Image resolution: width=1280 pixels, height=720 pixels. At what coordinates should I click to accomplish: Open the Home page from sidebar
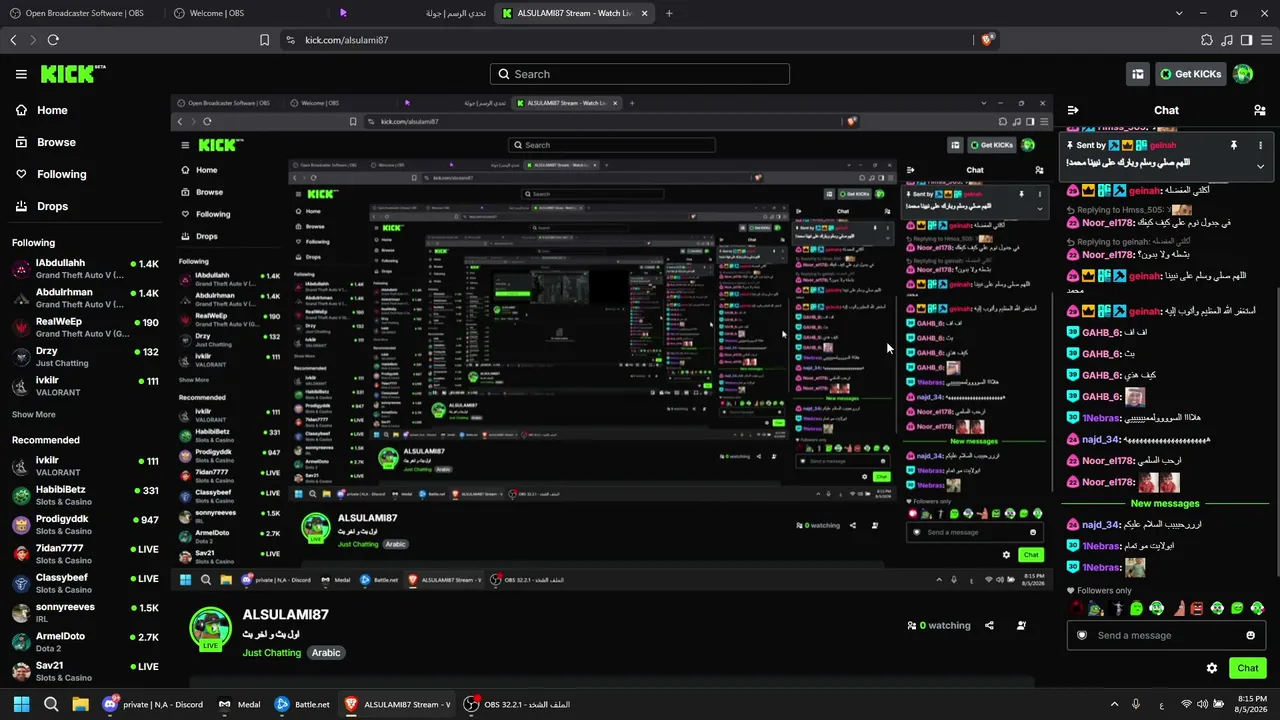pos(41,110)
